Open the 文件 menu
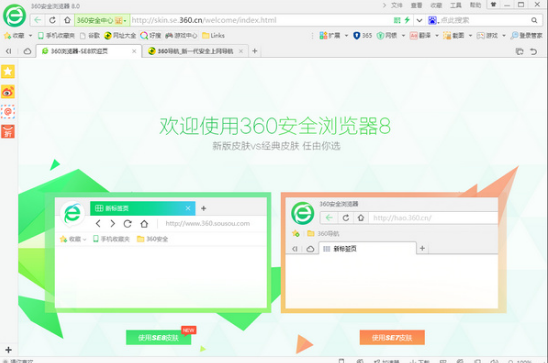 pos(397,5)
